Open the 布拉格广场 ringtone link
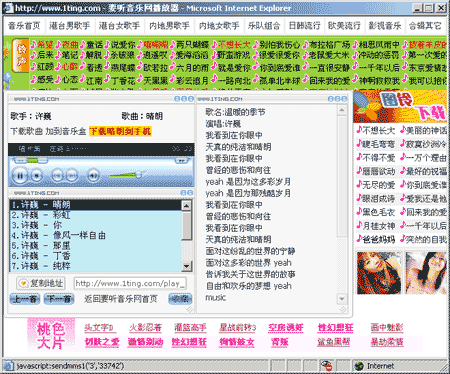 pos(330,44)
